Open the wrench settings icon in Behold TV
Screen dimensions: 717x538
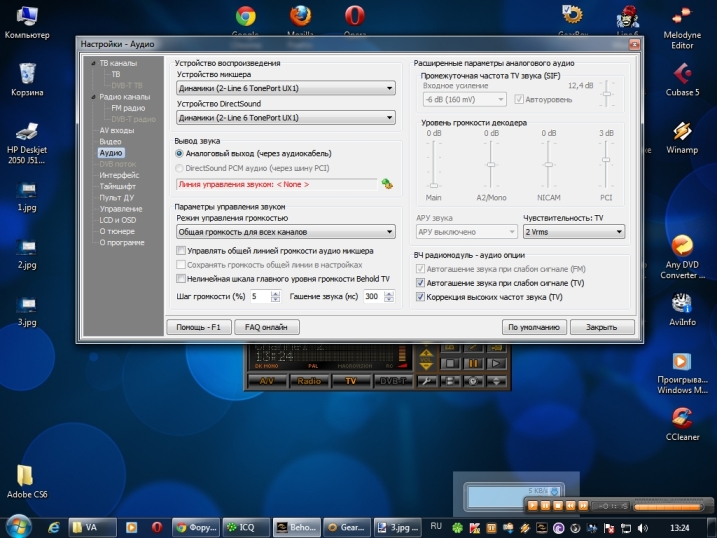424,381
